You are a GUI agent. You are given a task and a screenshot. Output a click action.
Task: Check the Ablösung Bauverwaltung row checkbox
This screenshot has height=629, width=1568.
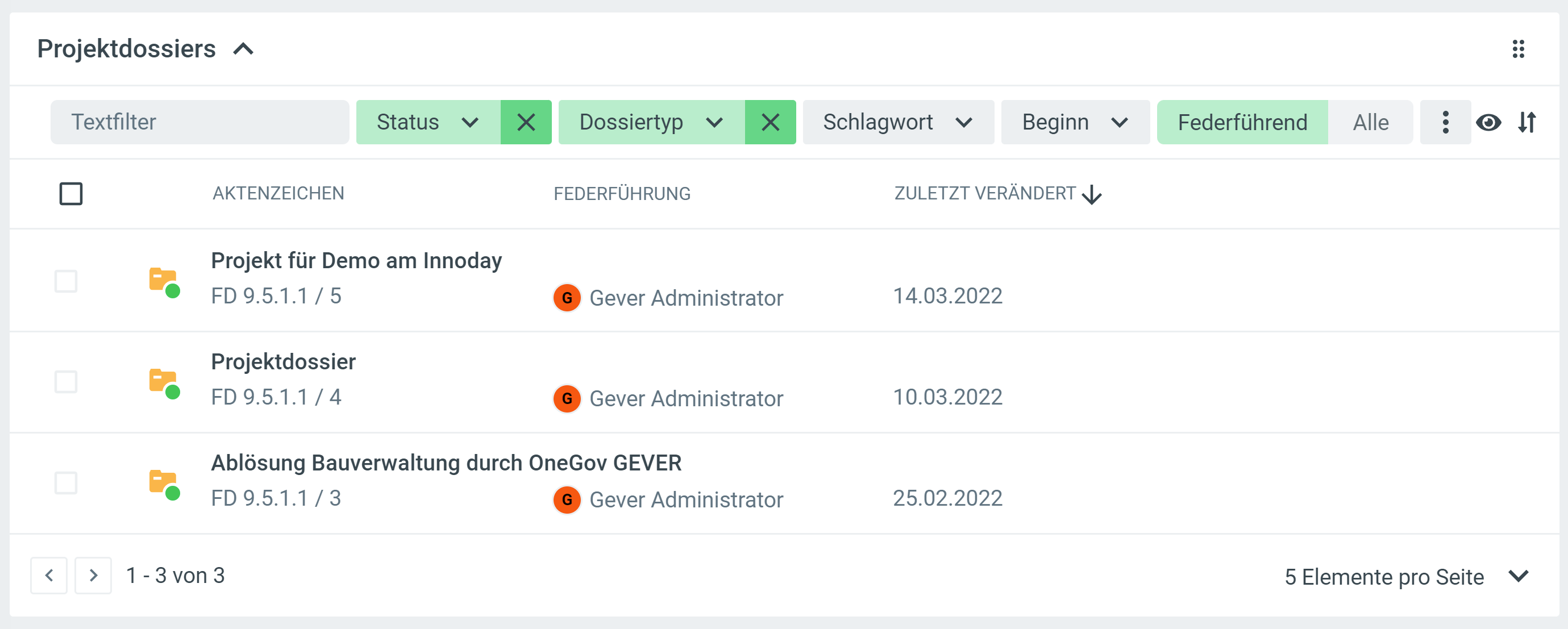tap(66, 483)
